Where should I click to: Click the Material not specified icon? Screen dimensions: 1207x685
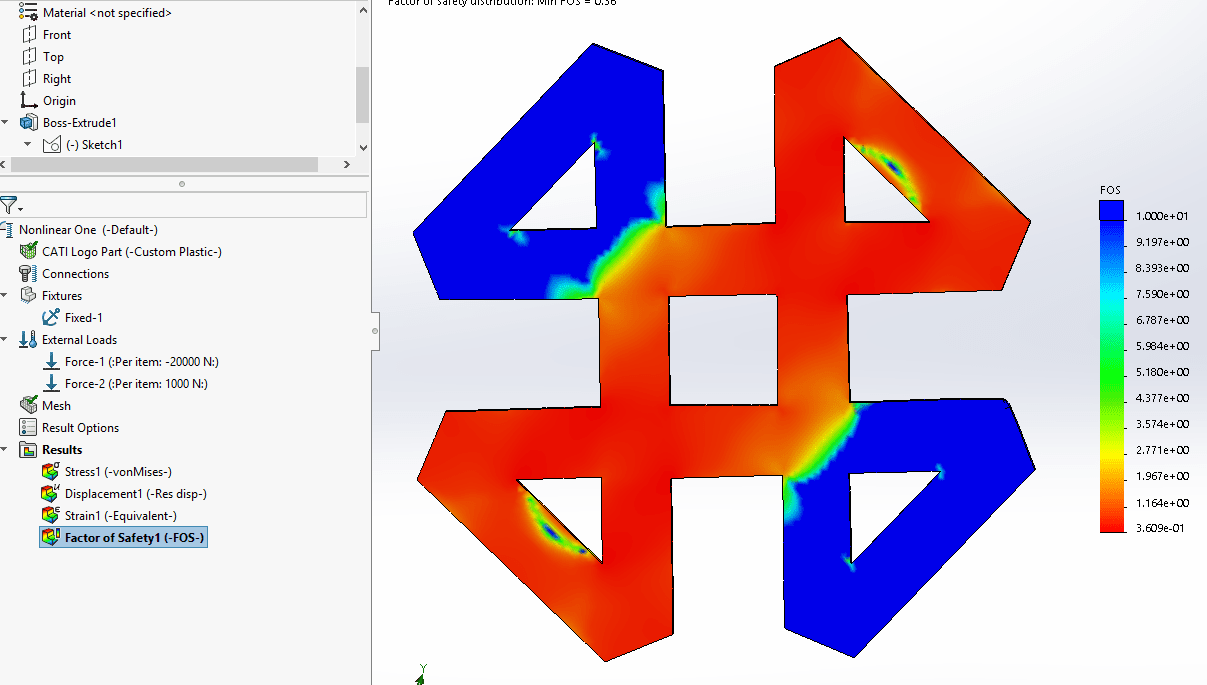click(28, 12)
